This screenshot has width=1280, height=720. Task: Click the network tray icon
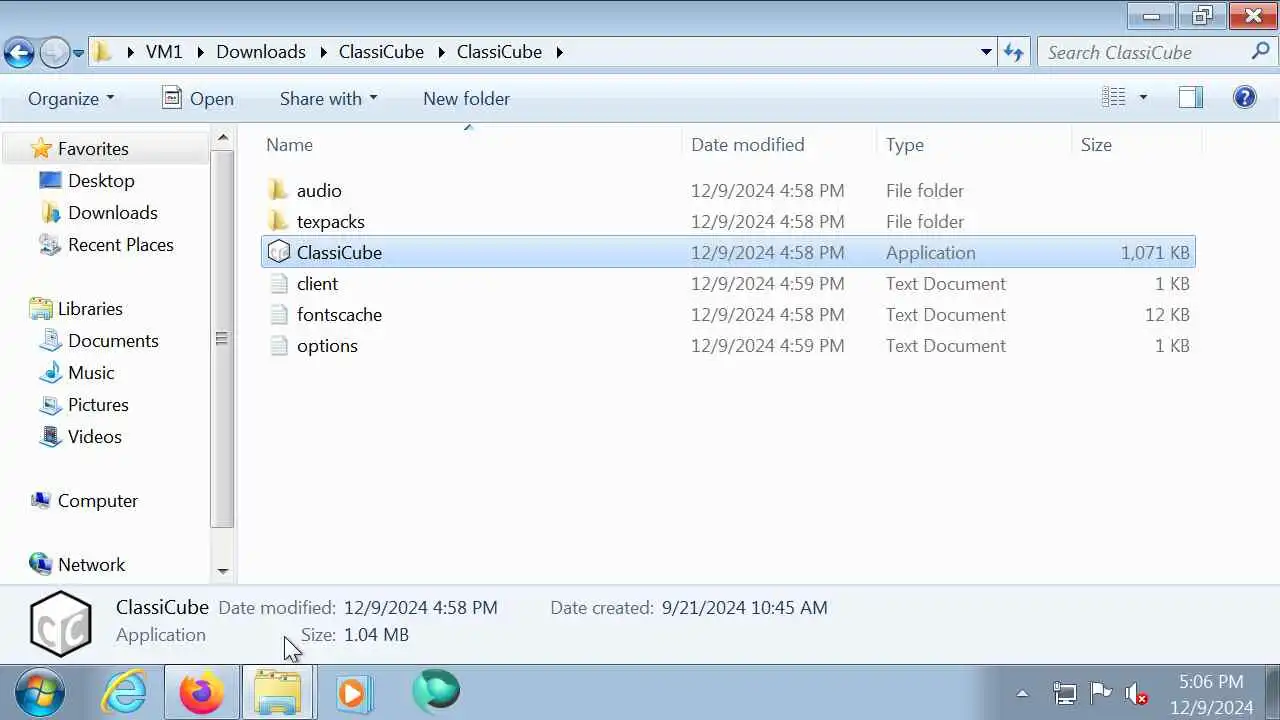click(1065, 692)
